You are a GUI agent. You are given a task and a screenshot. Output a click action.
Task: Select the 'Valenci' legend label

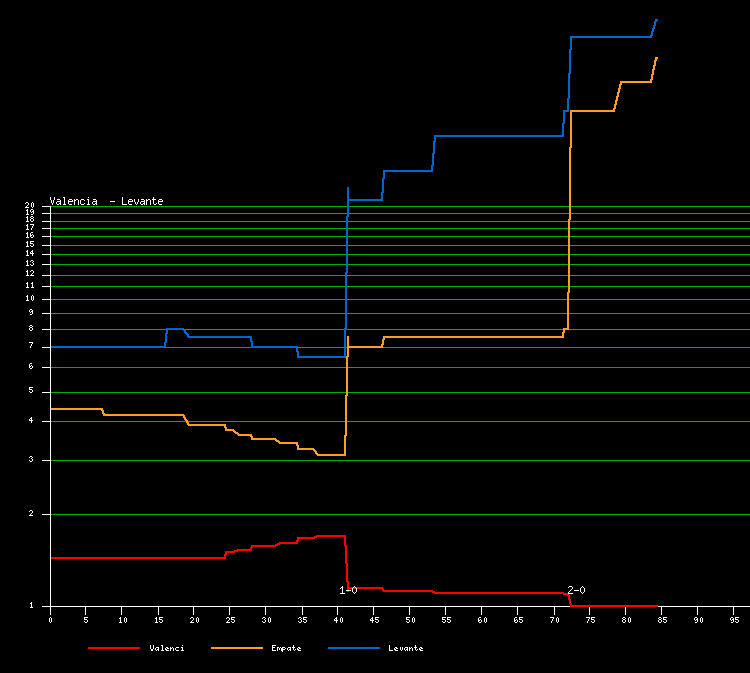pyautogui.click(x=167, y=648)
